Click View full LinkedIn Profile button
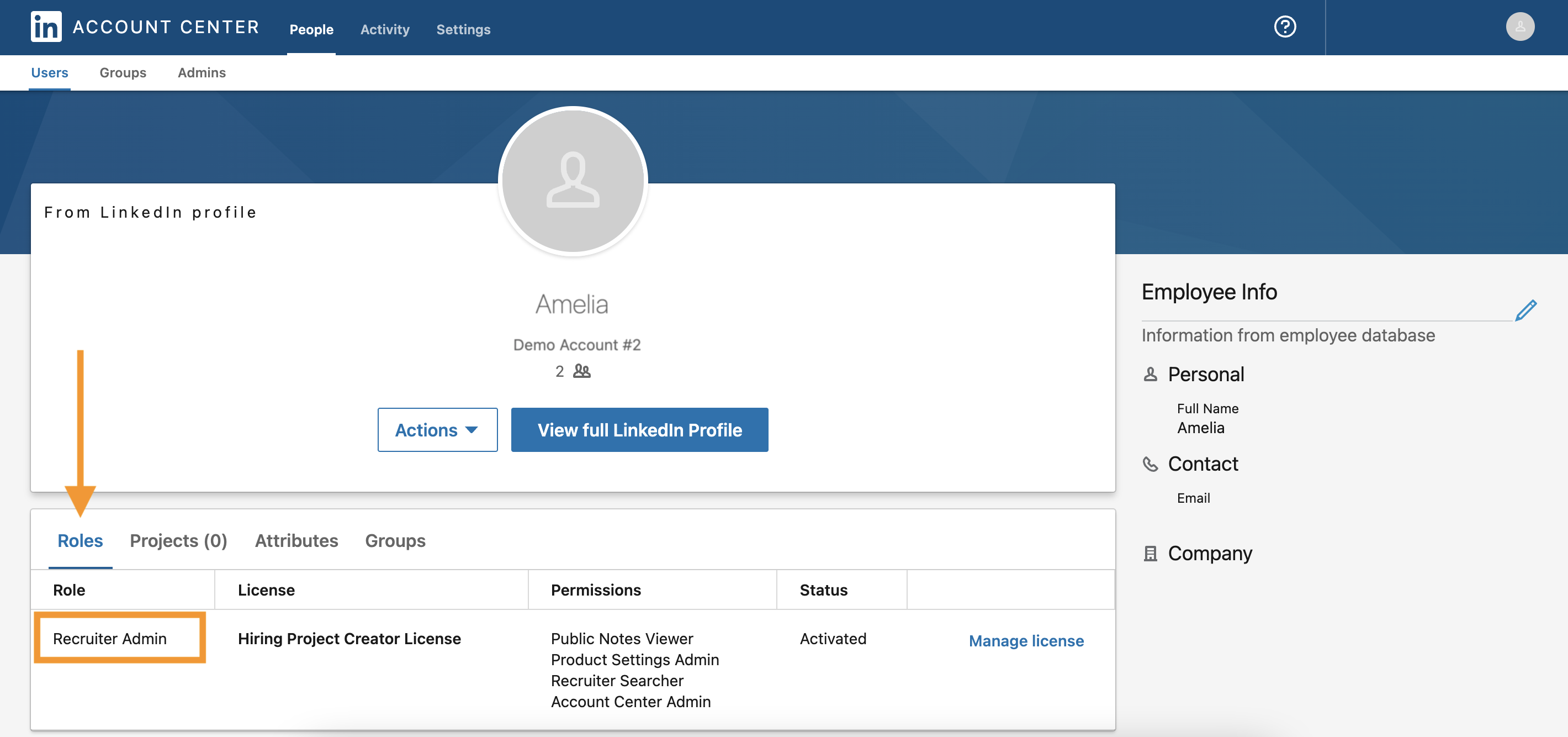The height and width of the screenshot is (737, 1568). tap(639, 430)
